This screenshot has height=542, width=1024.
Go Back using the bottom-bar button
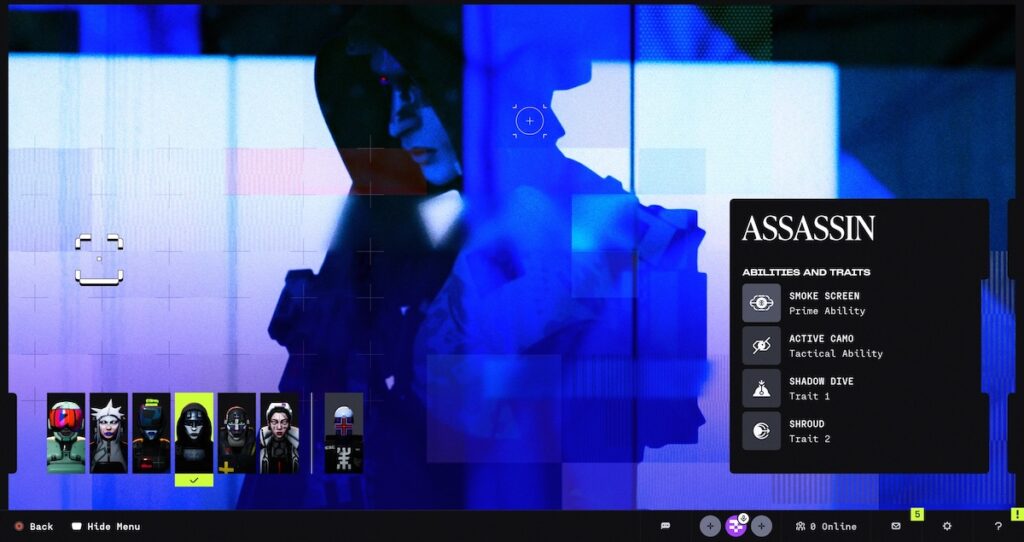(34, 526)
